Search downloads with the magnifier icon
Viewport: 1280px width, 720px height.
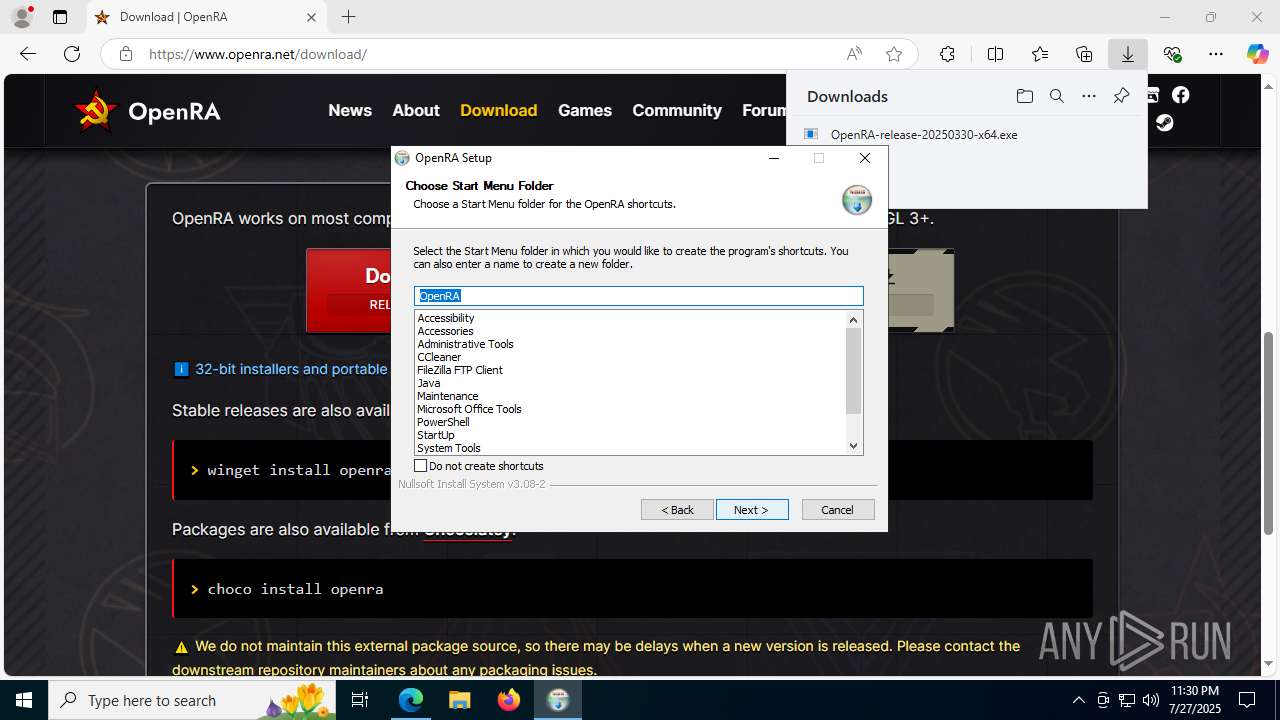tap(1056, 96)
